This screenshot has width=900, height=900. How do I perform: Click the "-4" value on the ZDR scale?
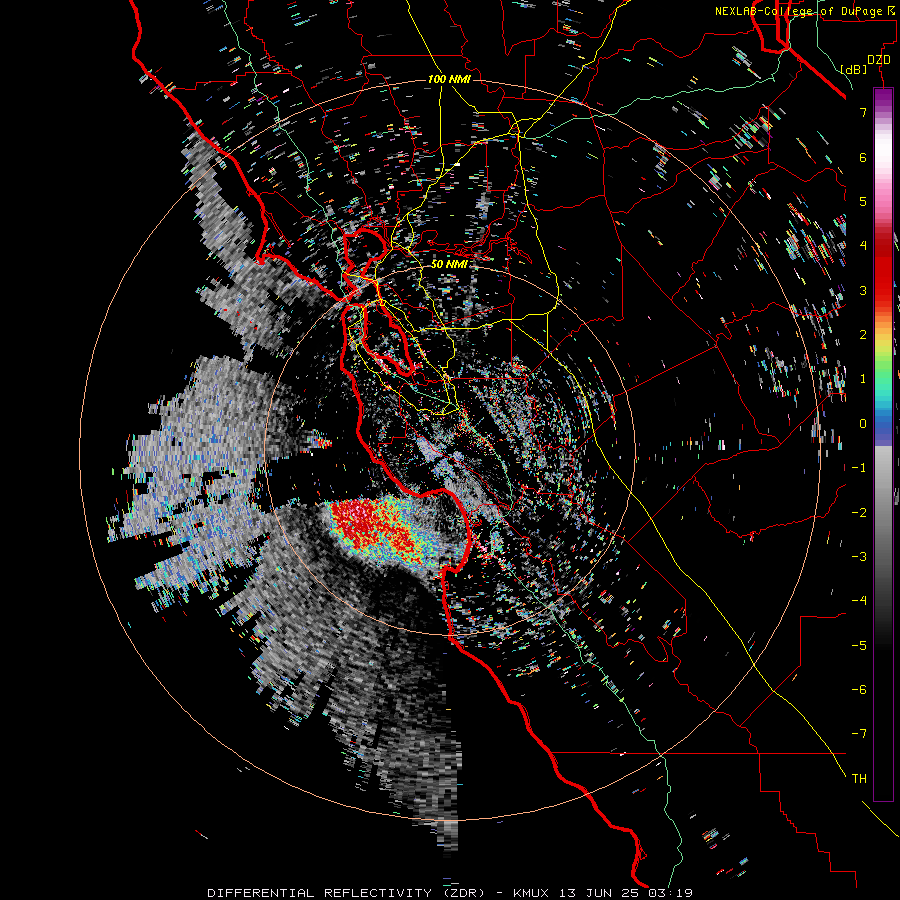click(x=859, y=601)
